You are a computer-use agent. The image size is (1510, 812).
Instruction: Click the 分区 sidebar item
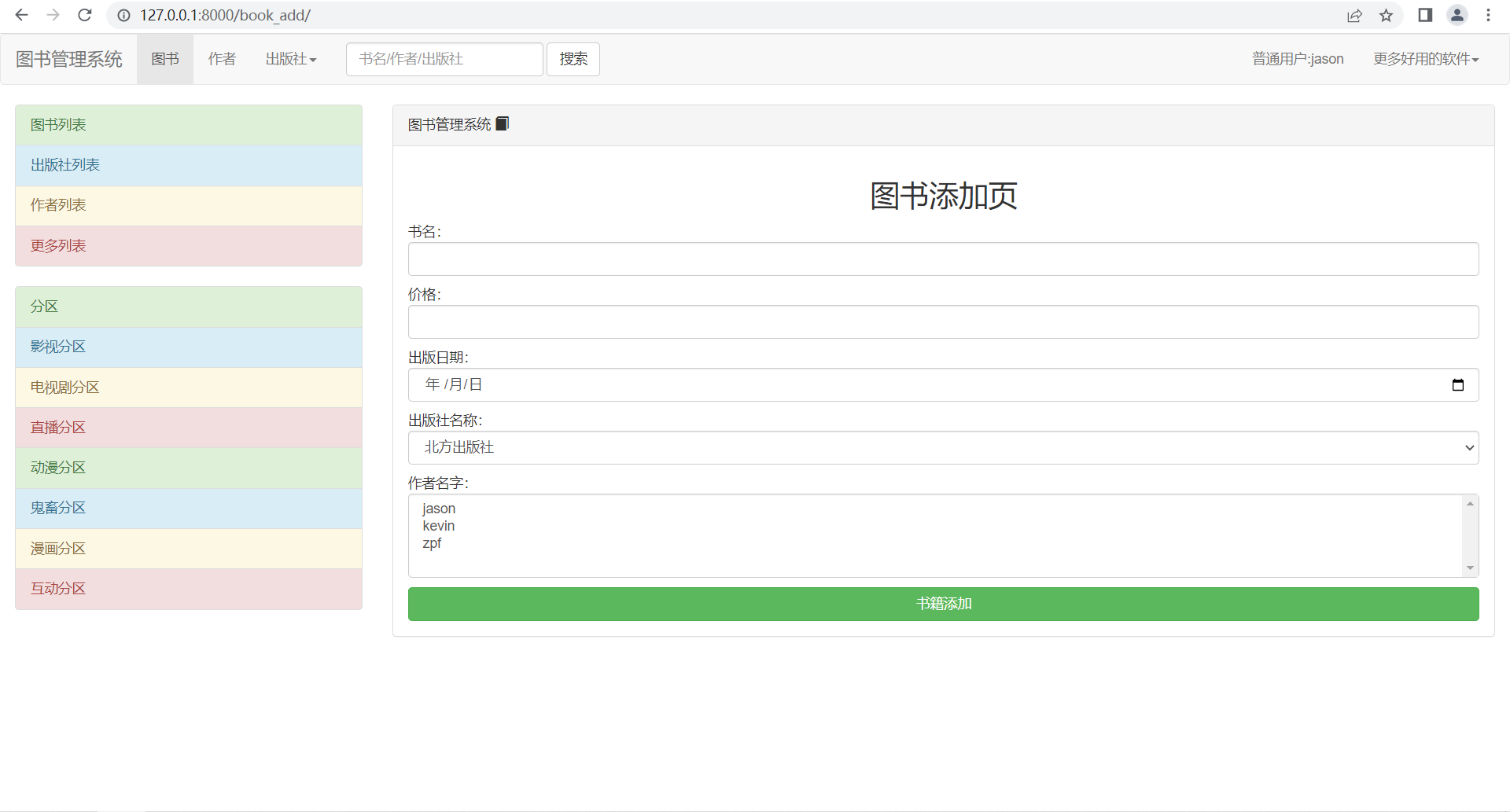tap(189, 307)
